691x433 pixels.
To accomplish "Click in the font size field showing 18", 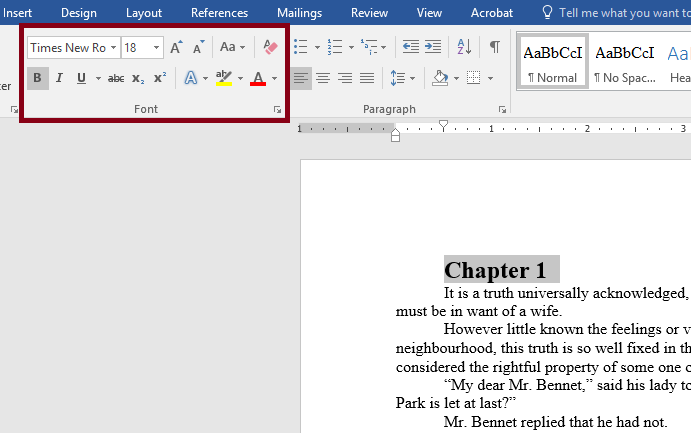I will 136,48.
